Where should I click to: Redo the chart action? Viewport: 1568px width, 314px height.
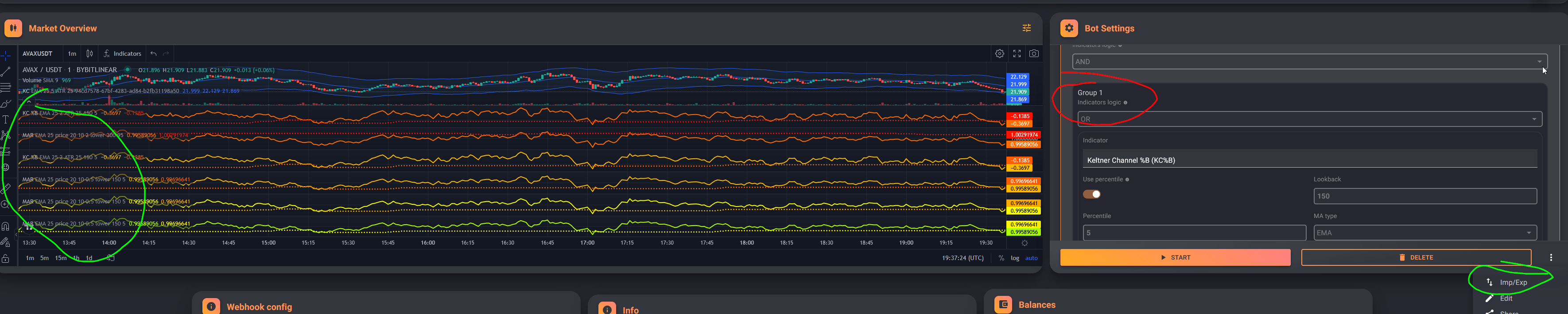coord(166,54)
